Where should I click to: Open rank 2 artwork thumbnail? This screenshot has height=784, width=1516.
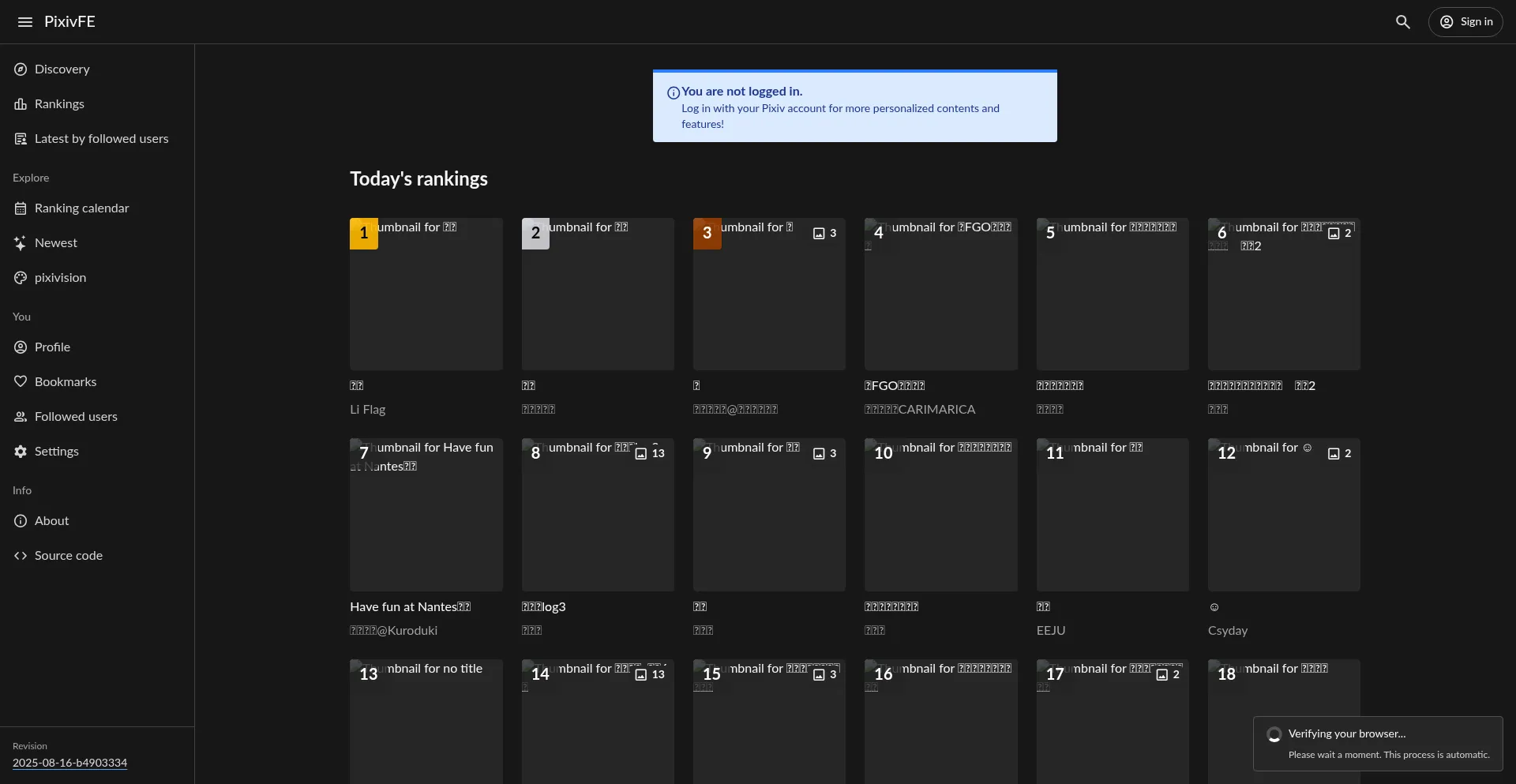click(598, 294)
